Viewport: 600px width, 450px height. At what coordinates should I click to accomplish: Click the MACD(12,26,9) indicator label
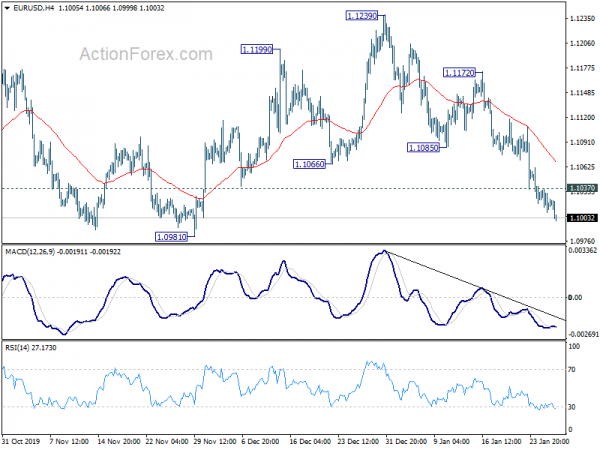(x=30, y=252)
